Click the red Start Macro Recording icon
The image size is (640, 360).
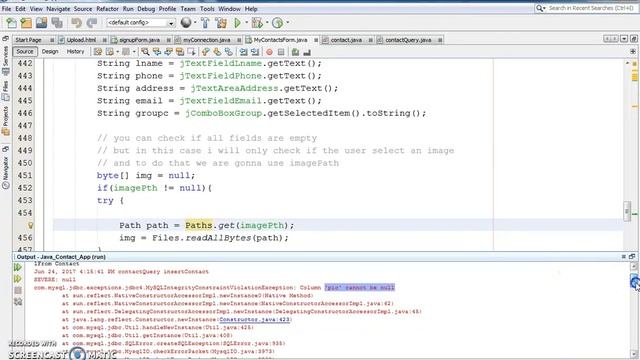pos(269,52)
